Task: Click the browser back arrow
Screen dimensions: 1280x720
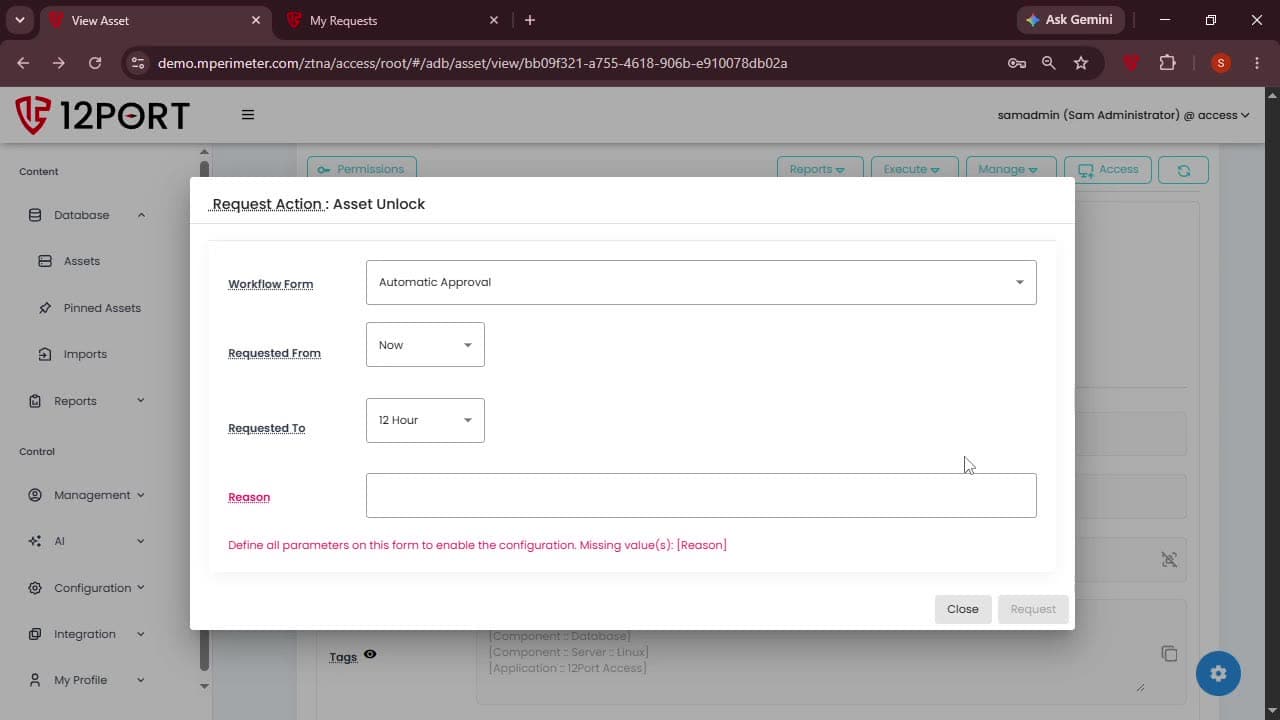Action: 23,63
